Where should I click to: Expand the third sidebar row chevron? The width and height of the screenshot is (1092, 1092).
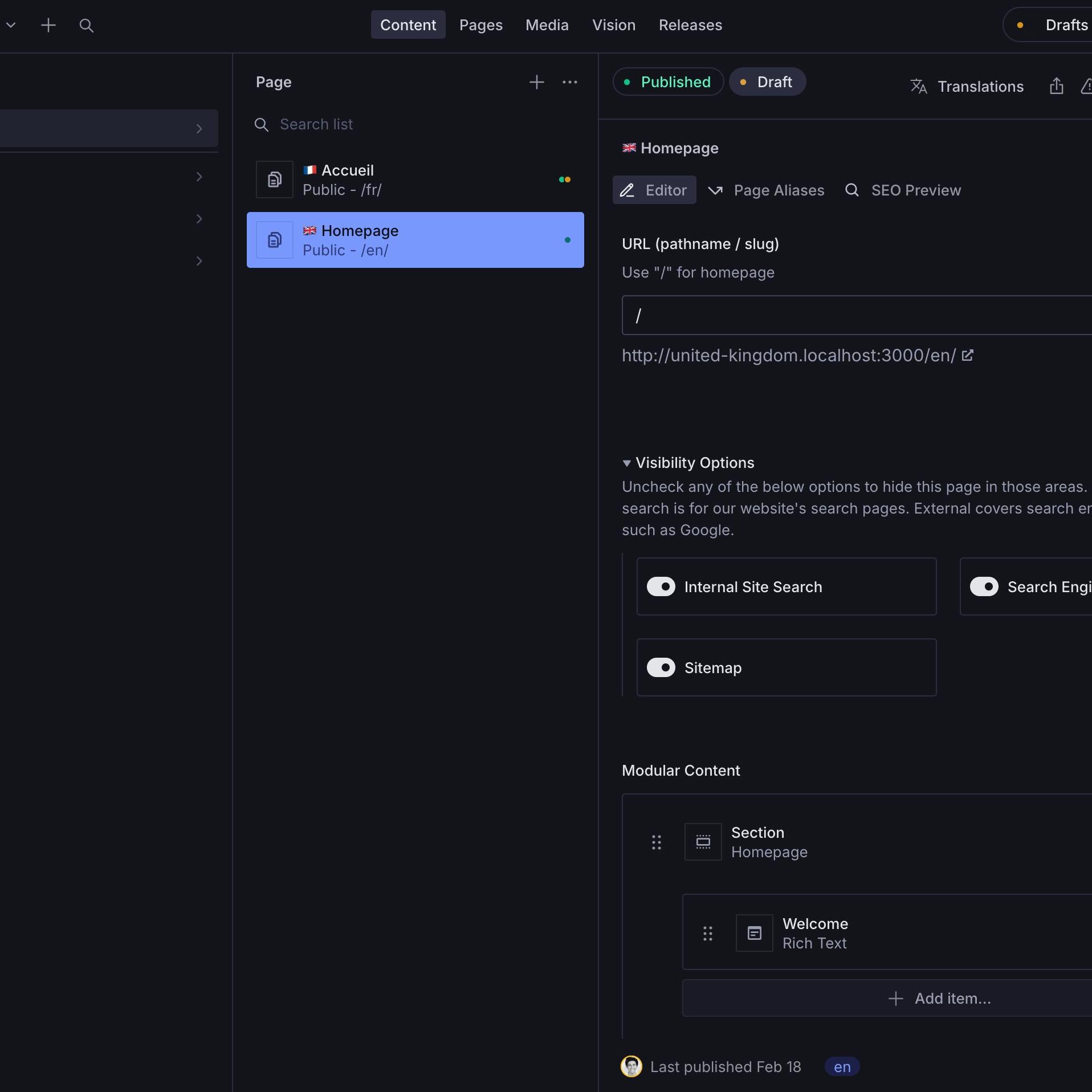coord(199,219)
